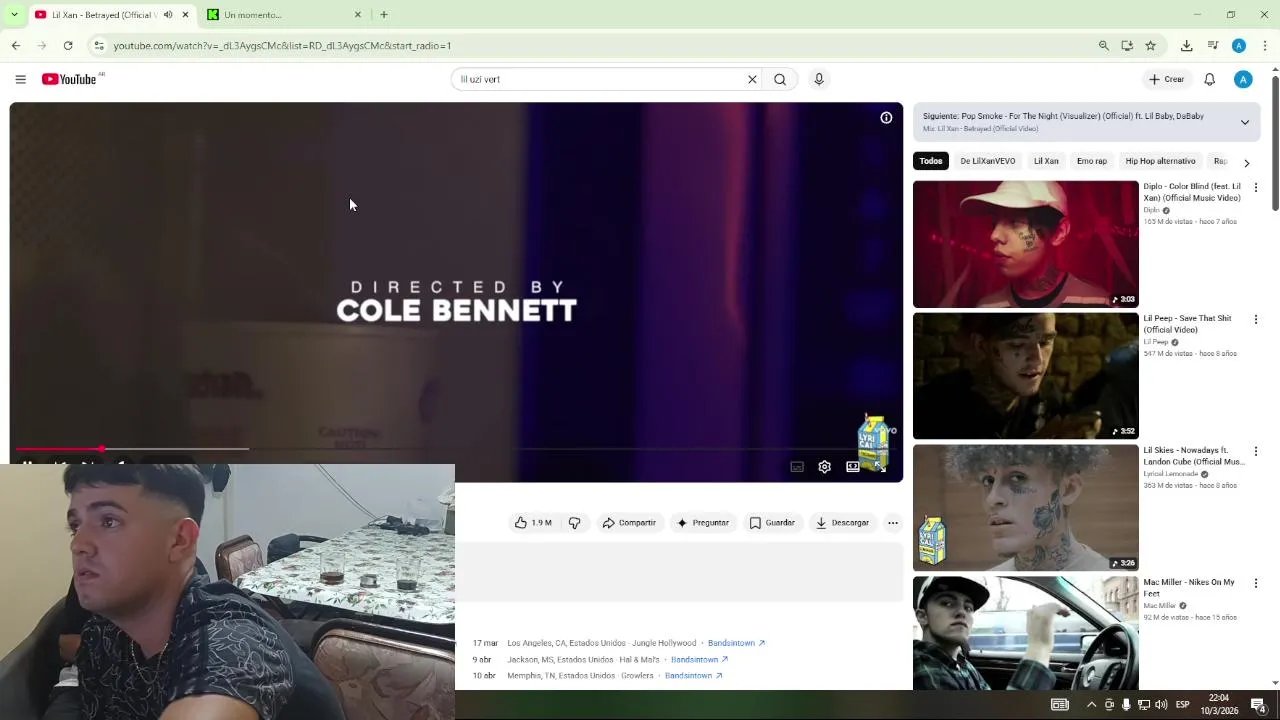Click the 'Descargar' button
This screenshot has width=1280, height=720.
pyautogui.click(x=842, y=523)
